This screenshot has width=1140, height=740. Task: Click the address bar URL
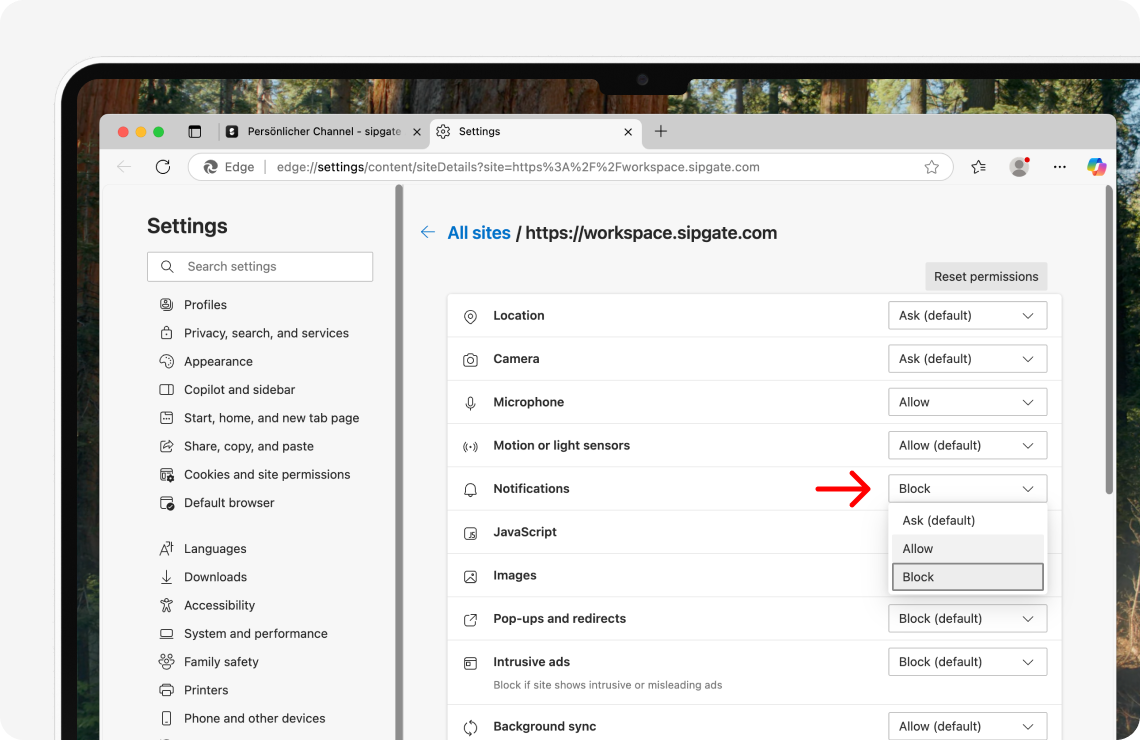(518, 167)
